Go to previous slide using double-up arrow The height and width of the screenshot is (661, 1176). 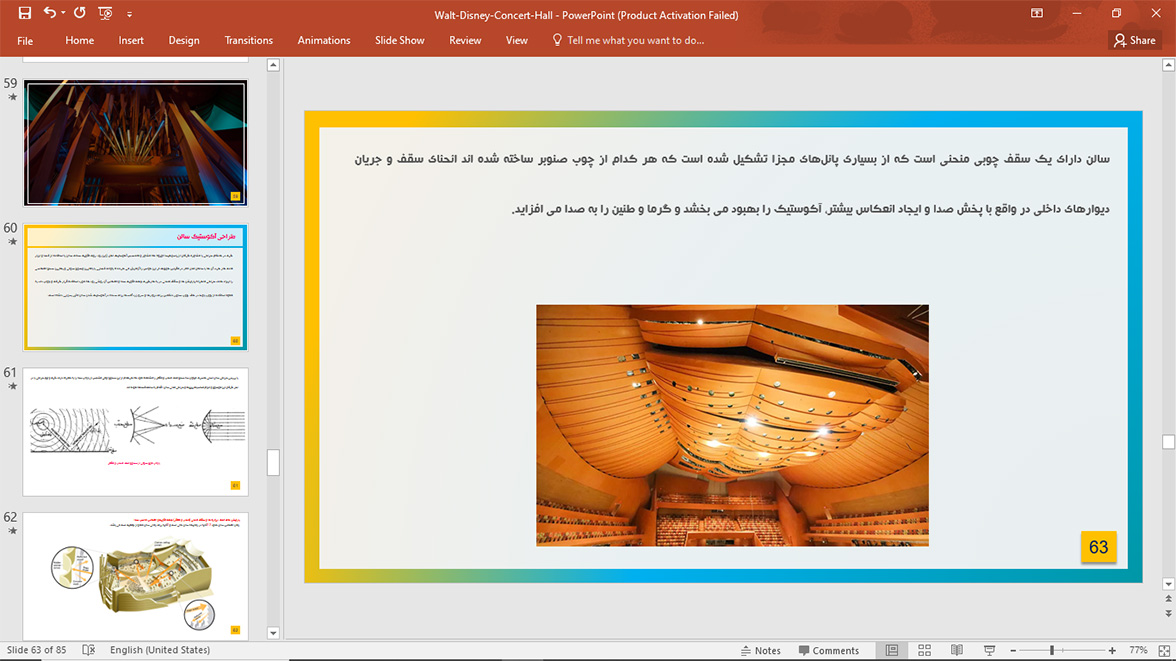pyautogui.click(x=1168, y=599)
